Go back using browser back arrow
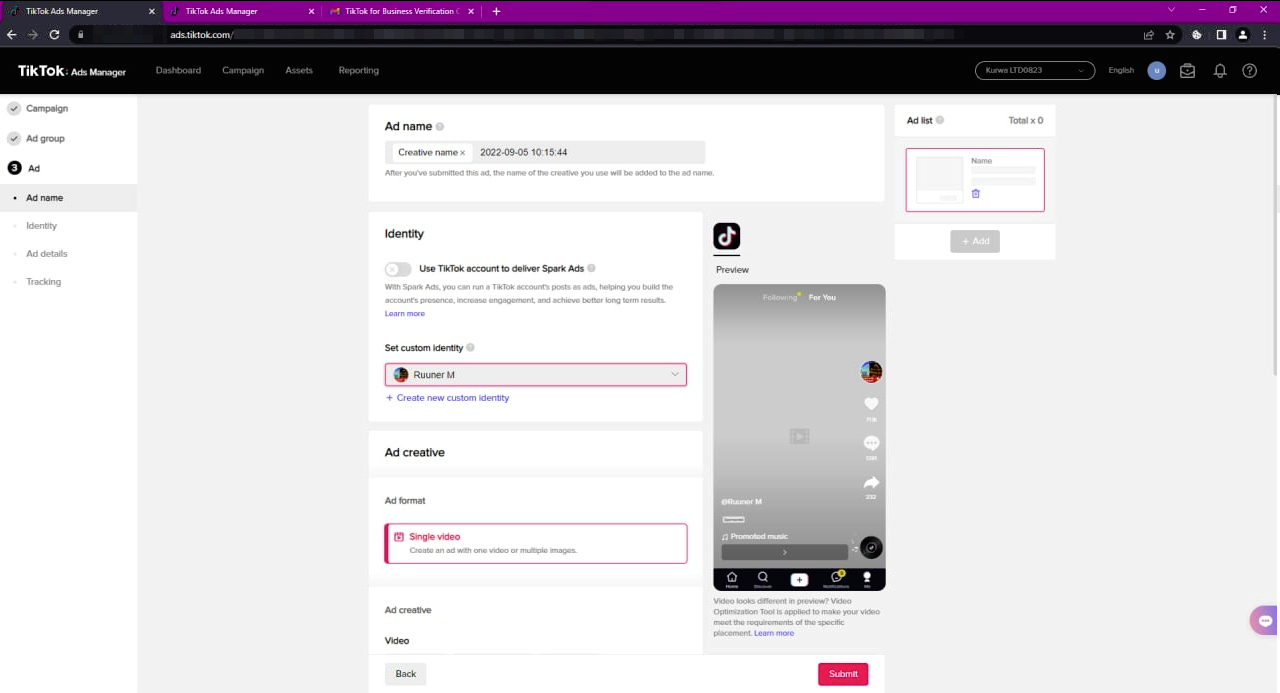The image size is (1280, 693). point(11,34)
